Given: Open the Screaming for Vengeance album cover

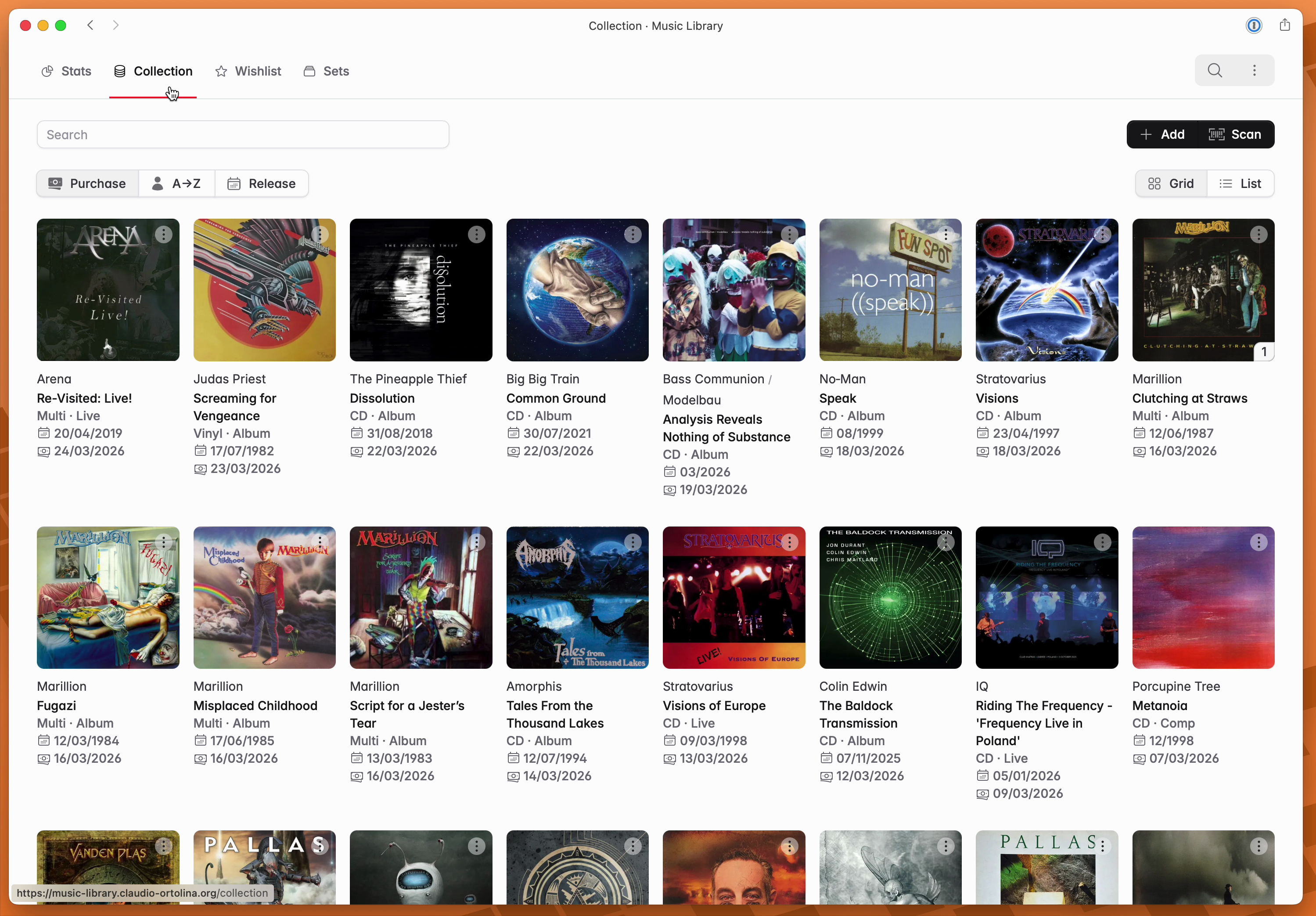Looking at the screenshot, I should click(264, 290).
